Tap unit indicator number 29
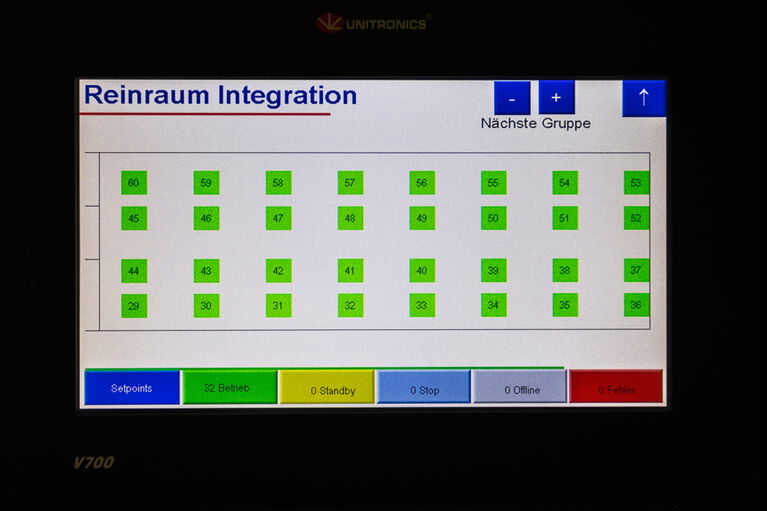767x511 pixels. coord(134,306)
